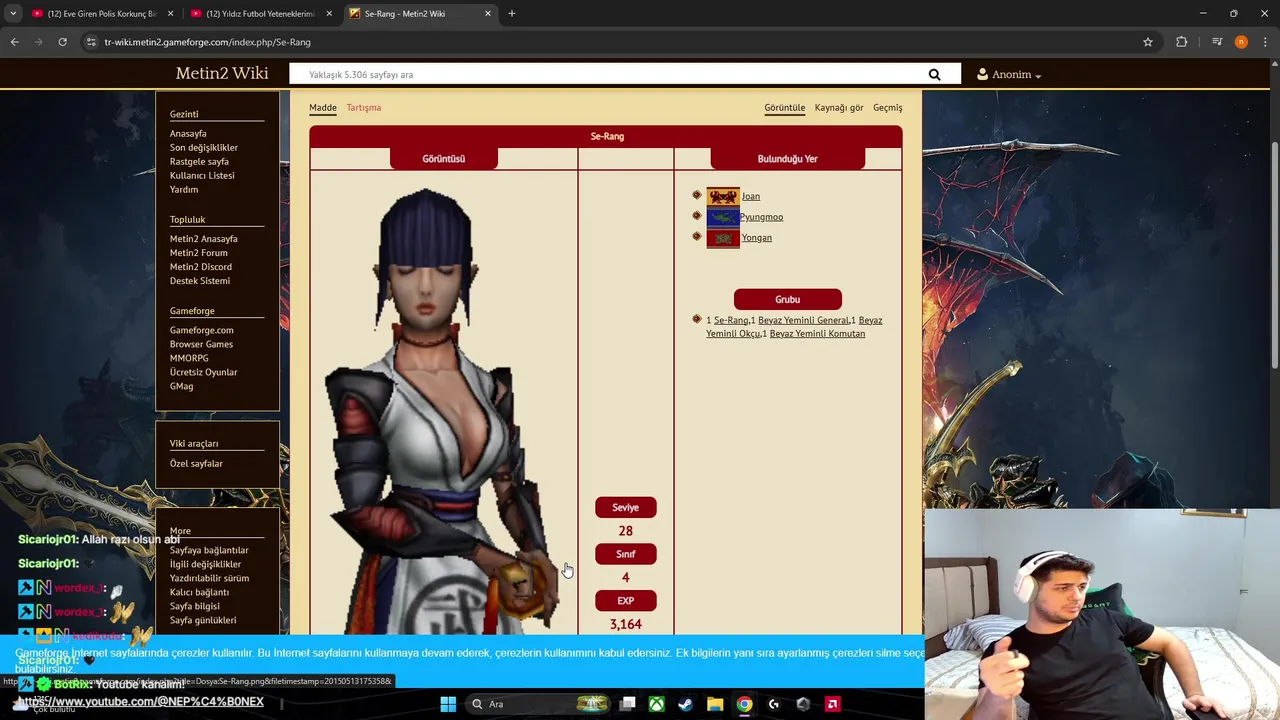Switch to the Yıldız Futbol Yeteneklerimi tab
The width and height of the screenshot is (1280, 720).
point(261,14)
